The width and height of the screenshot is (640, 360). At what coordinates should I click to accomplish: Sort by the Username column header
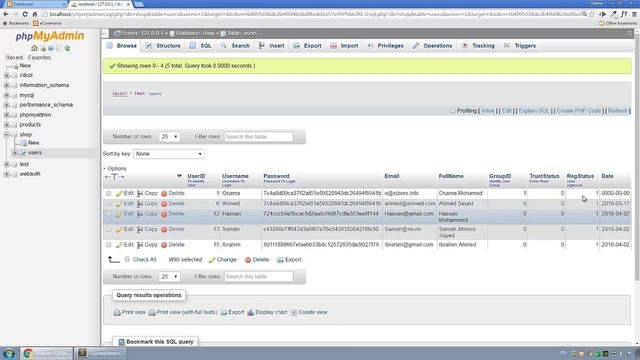coord(235,176)
